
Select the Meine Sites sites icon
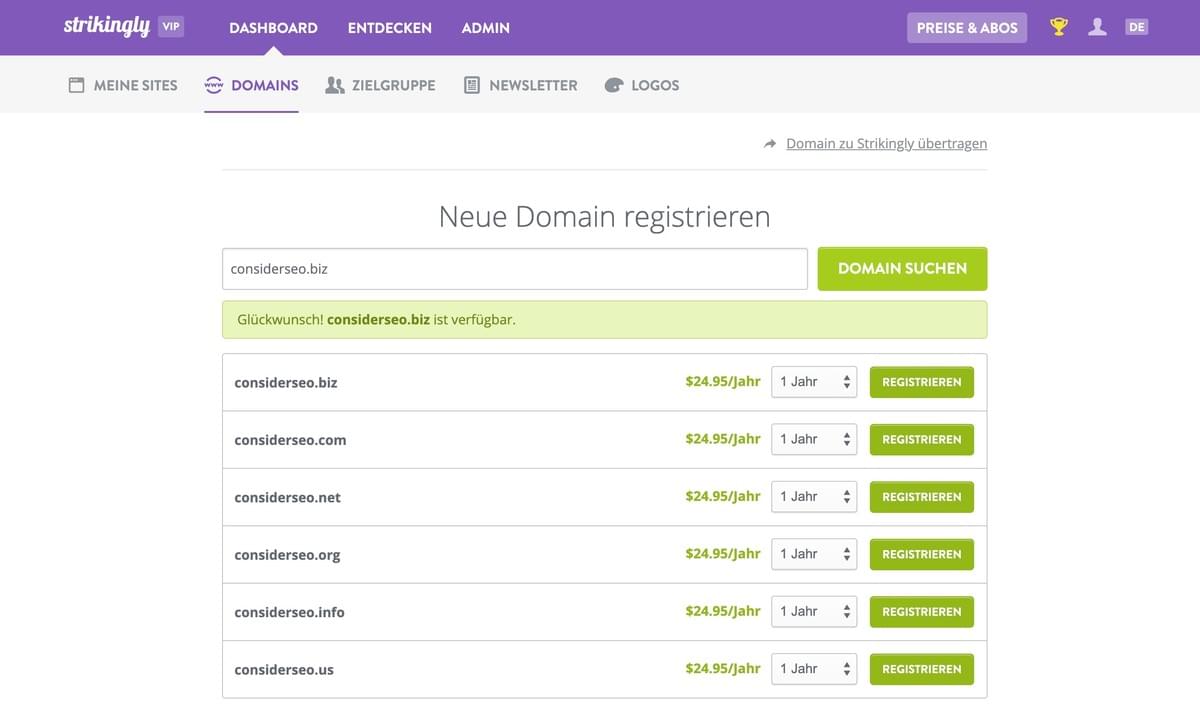click(x=75, y=85)
